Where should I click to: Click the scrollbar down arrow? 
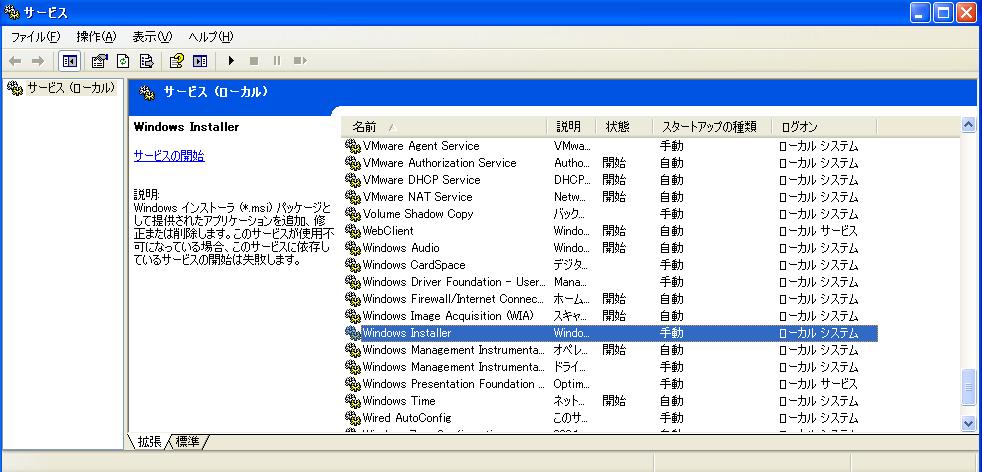point(969,424)
